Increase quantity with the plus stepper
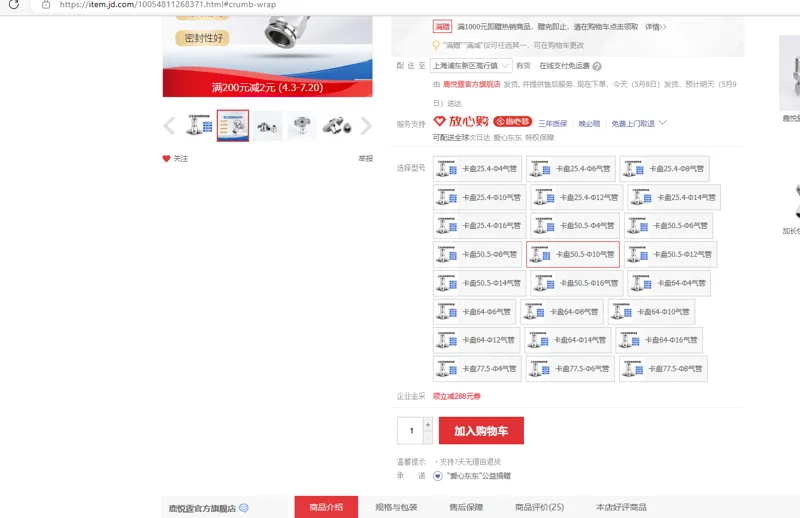 (428, 424)
